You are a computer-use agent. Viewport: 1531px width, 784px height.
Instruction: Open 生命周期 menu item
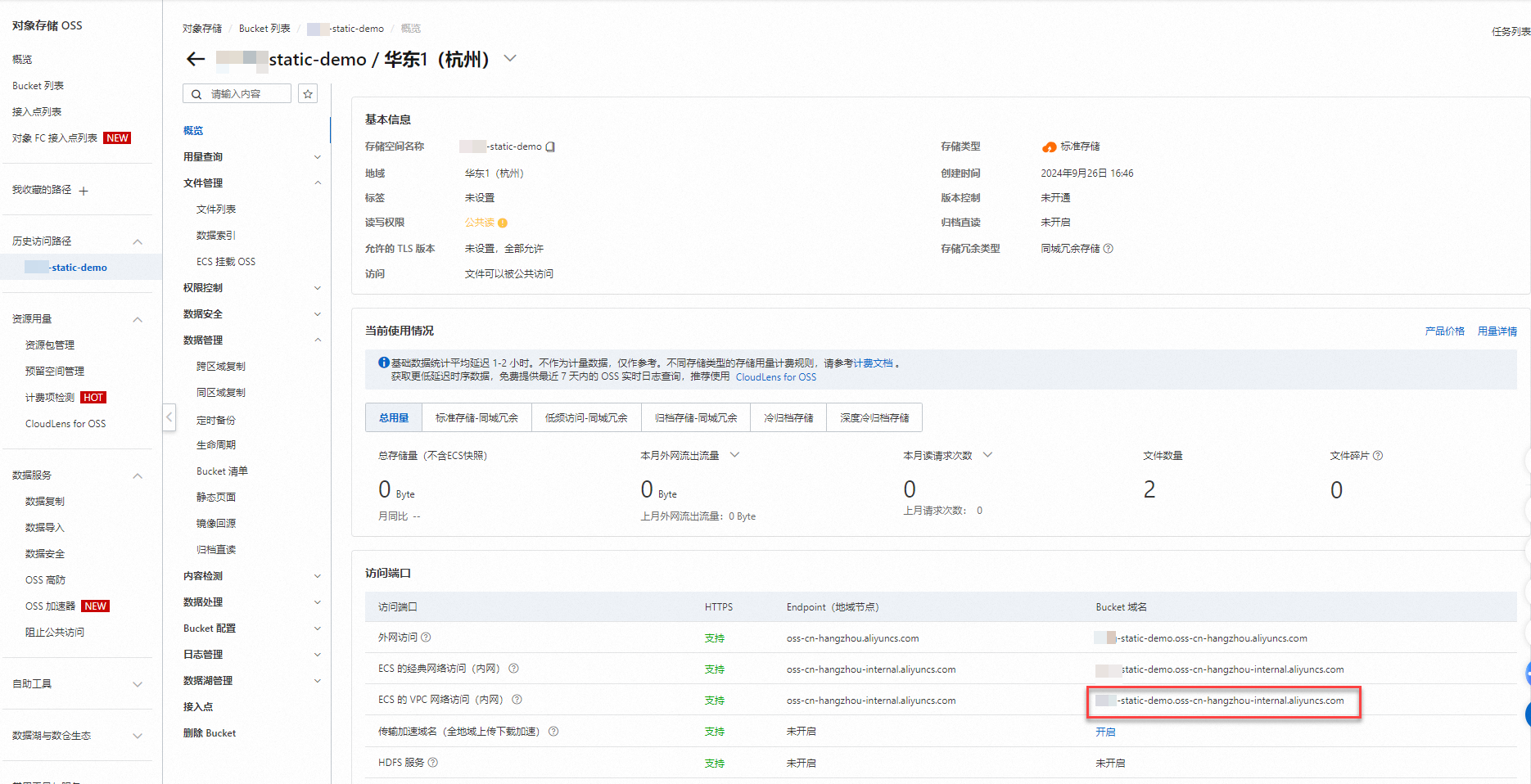coord(216,445)
